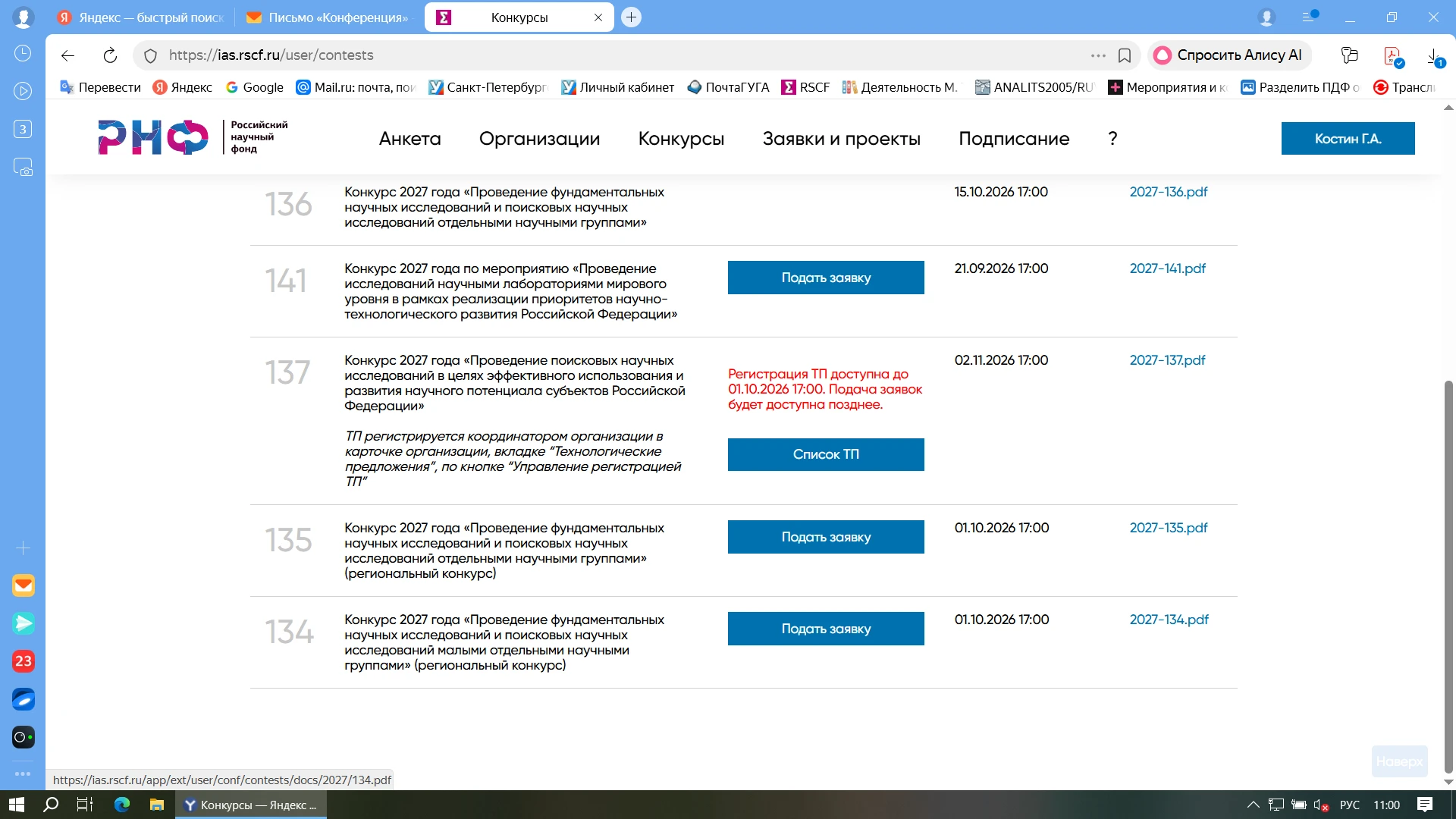Open the Windows taskbar search
The height and width of the screenshot is (819, 1456).
click(51, 805)
